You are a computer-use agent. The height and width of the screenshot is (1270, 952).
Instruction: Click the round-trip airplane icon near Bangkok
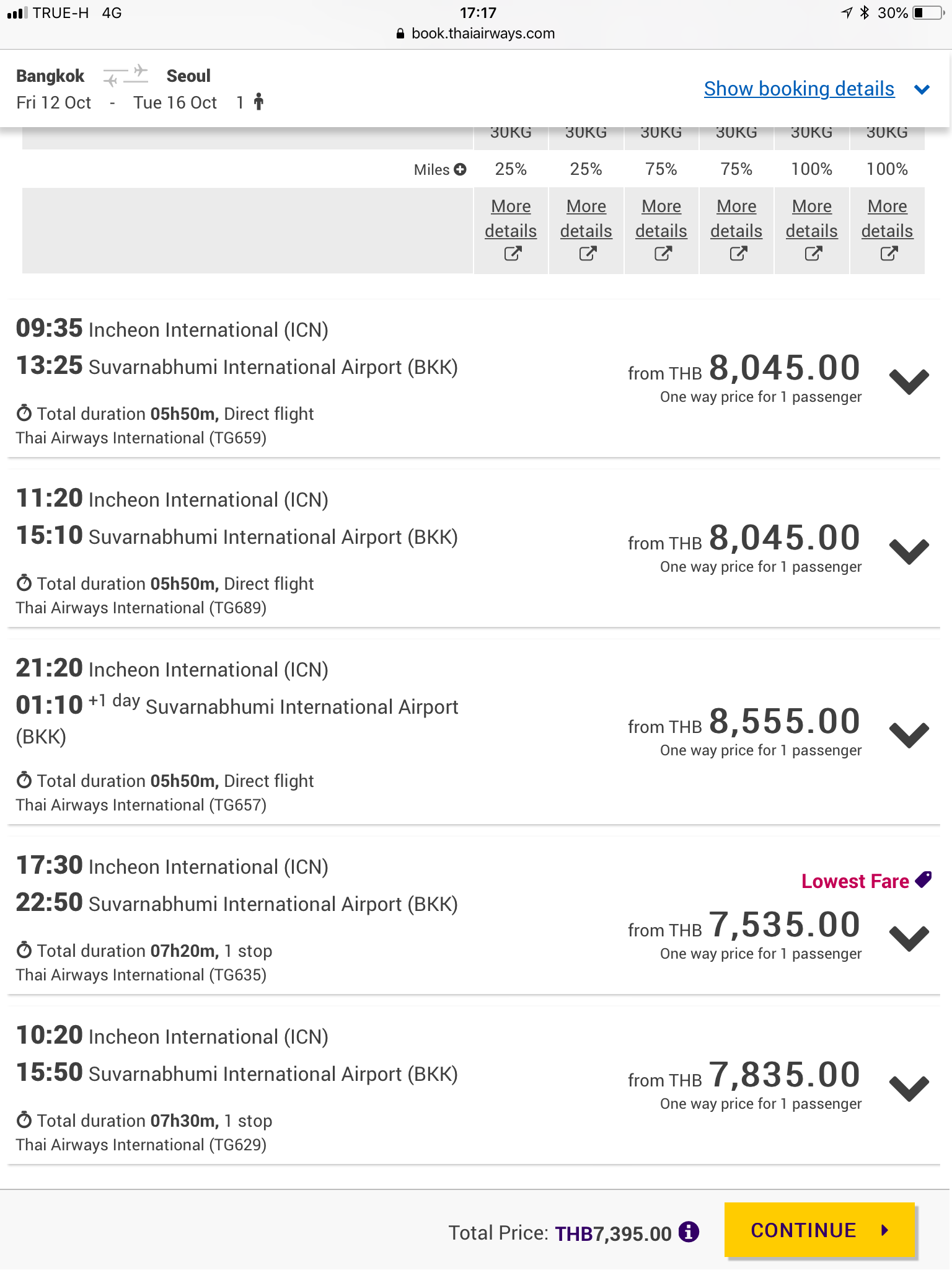point(126,76)
